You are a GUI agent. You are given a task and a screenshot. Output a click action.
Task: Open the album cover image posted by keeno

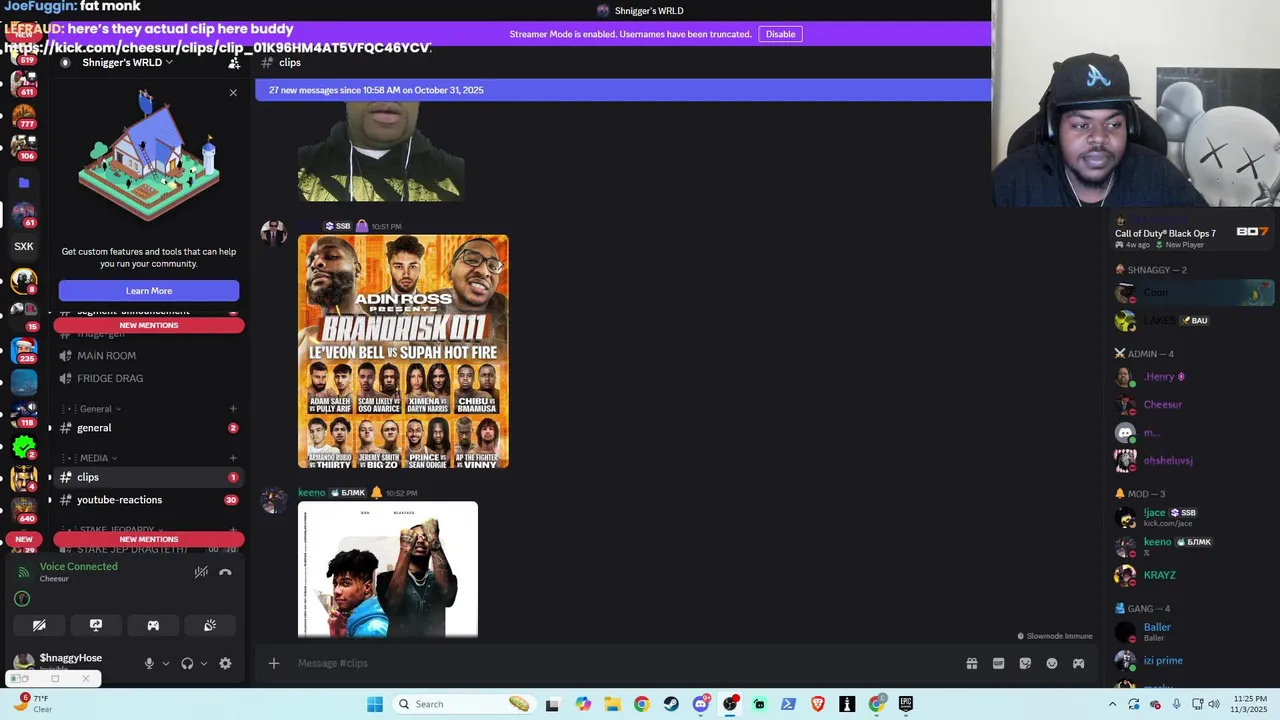pos(388,569)
